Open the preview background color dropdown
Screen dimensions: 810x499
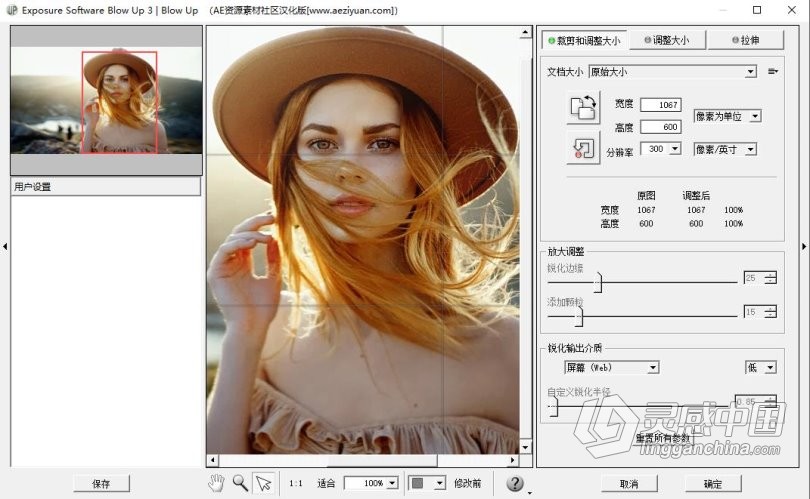[427, 483]
